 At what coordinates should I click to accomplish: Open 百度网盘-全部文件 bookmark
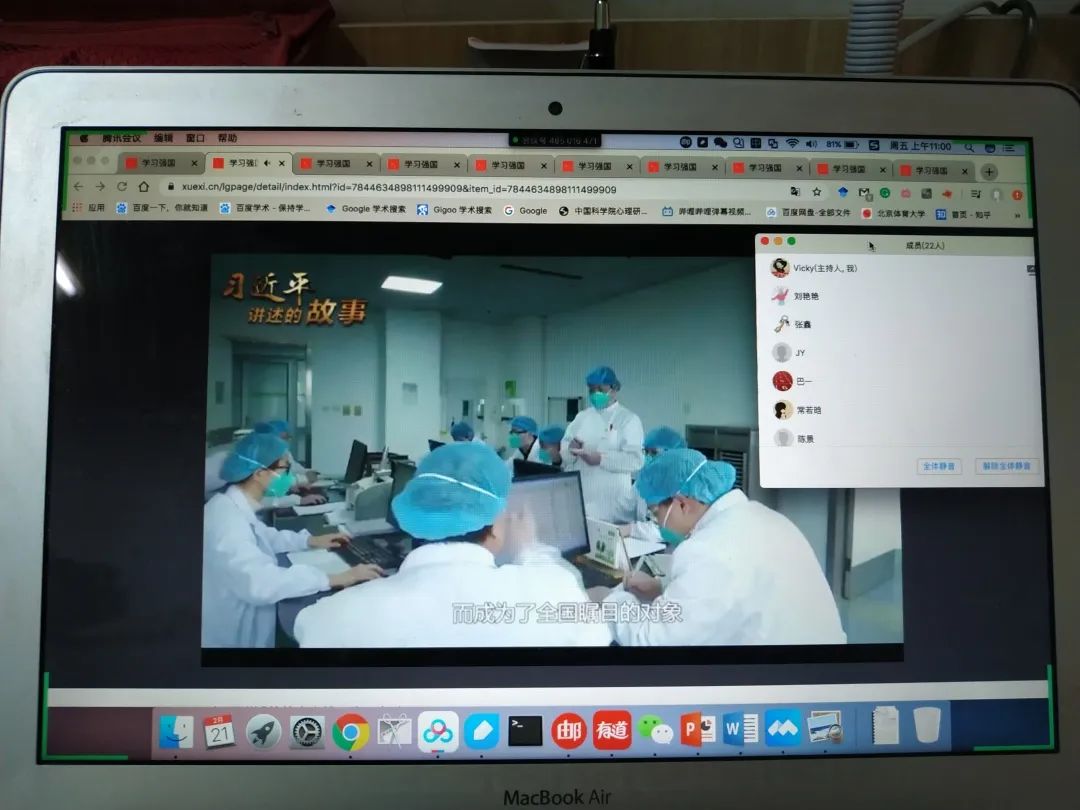[808, 212]
